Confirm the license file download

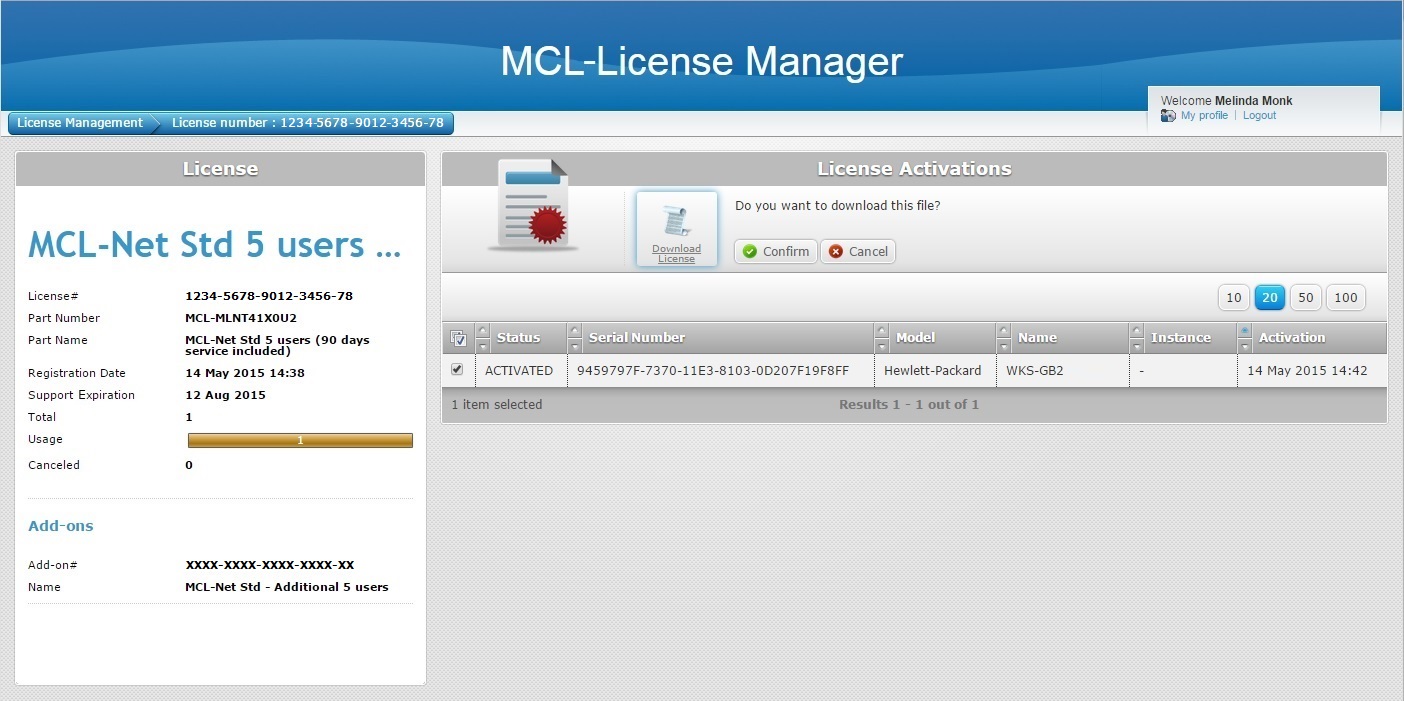(776, 252)
